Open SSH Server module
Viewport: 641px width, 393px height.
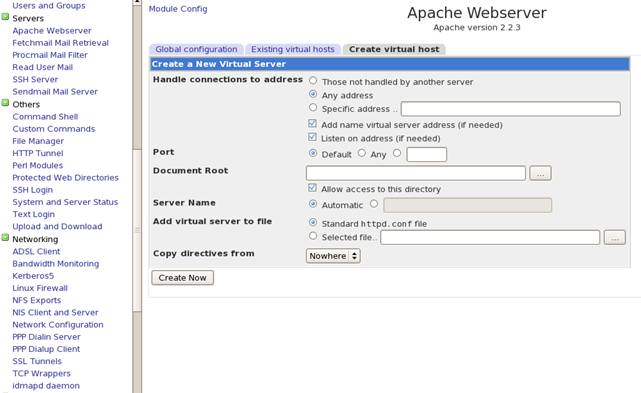pos(35,80)
